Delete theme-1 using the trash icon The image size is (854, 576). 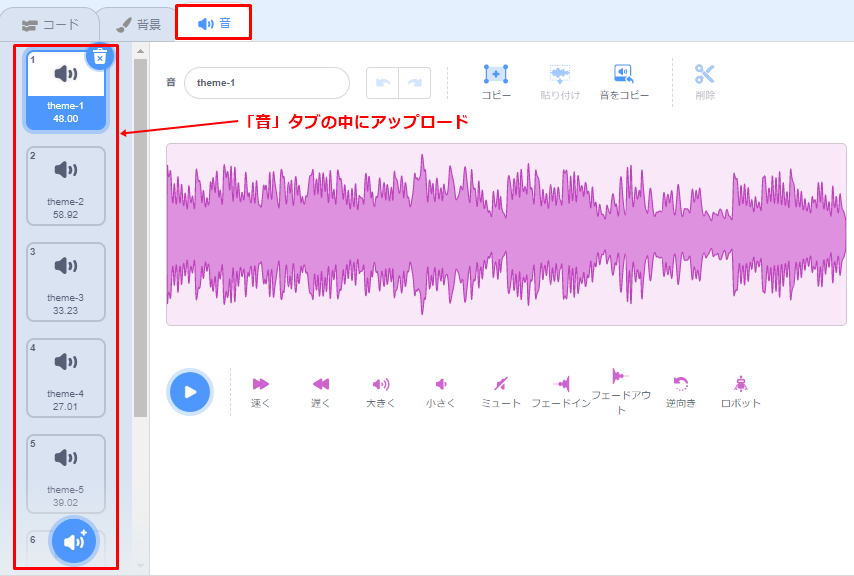coord(100,57)
